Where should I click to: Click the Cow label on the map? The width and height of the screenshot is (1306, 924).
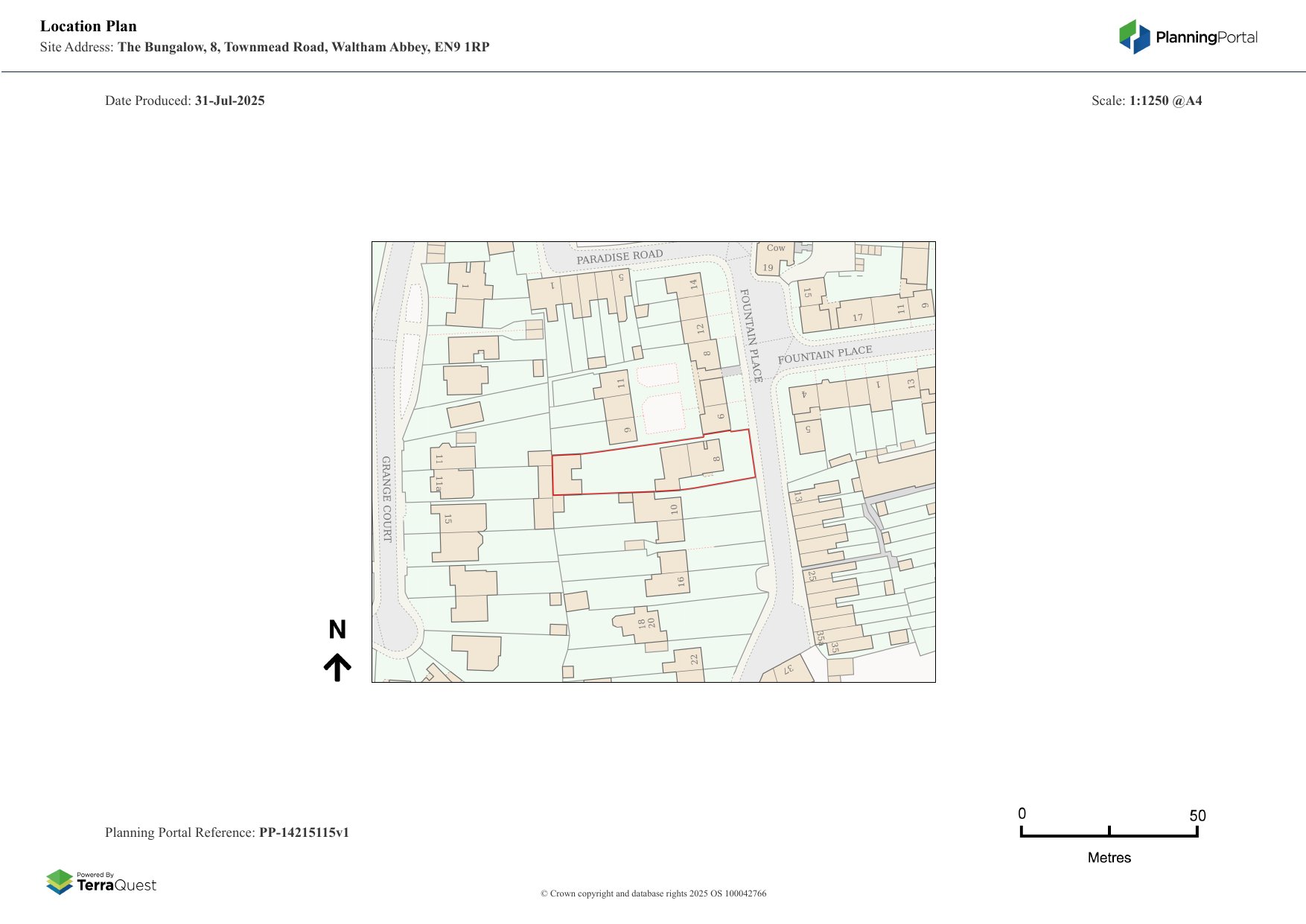775,248
